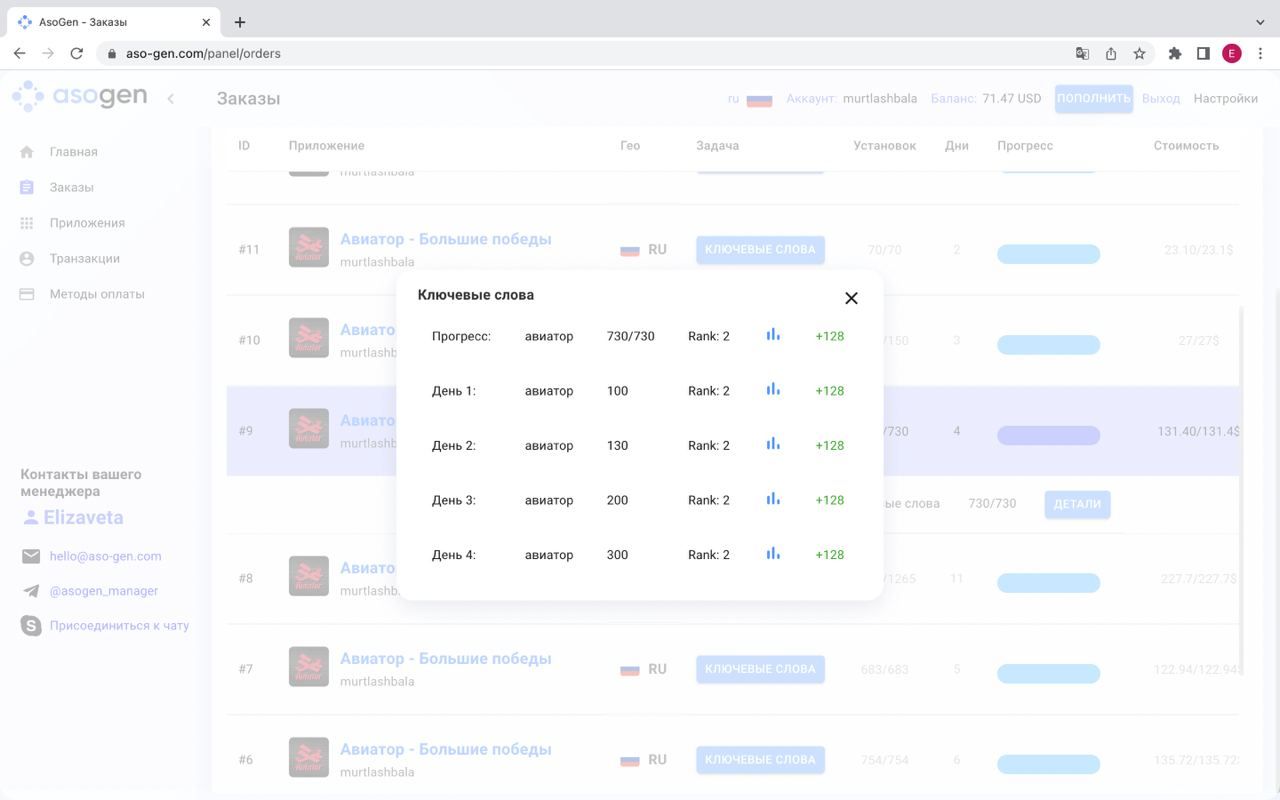Open the @asogen_manager Telegram link
1280x800 pixels.
104,591
